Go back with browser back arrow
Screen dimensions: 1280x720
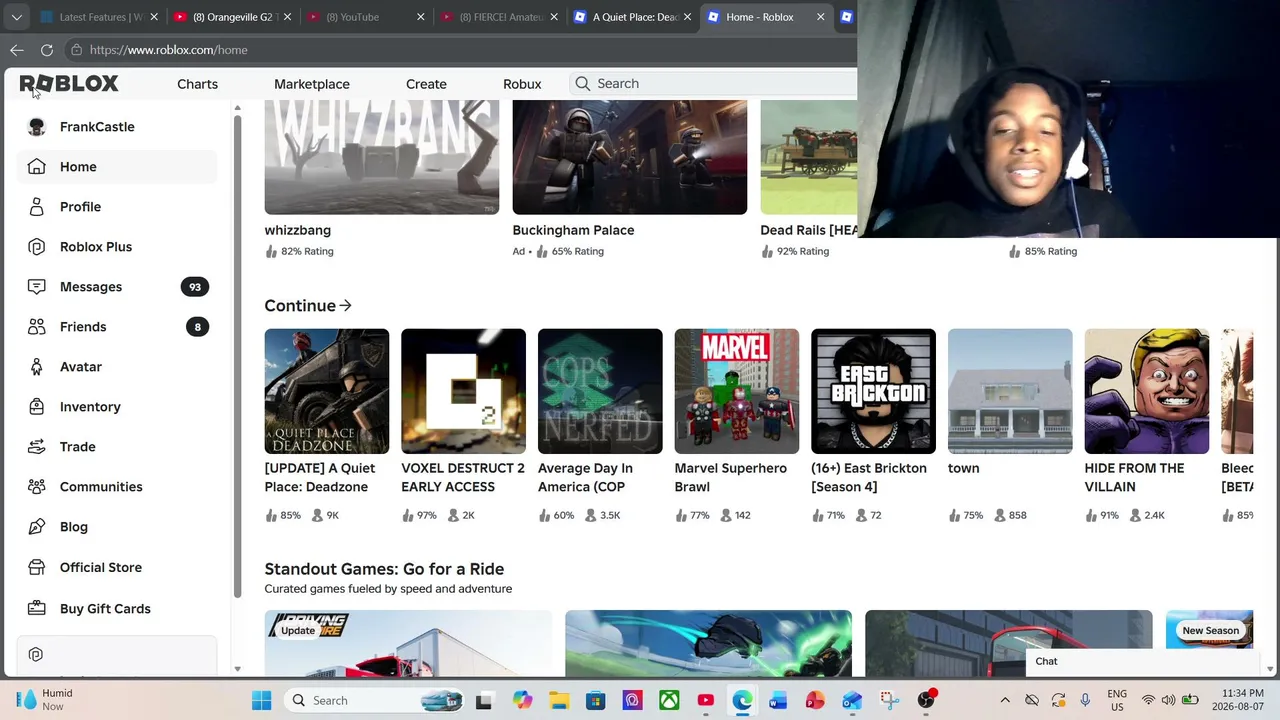(x=17, y=50)
